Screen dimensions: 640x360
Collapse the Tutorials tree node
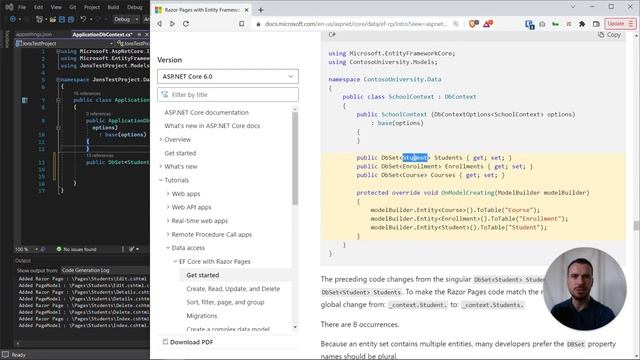(161, 180)
